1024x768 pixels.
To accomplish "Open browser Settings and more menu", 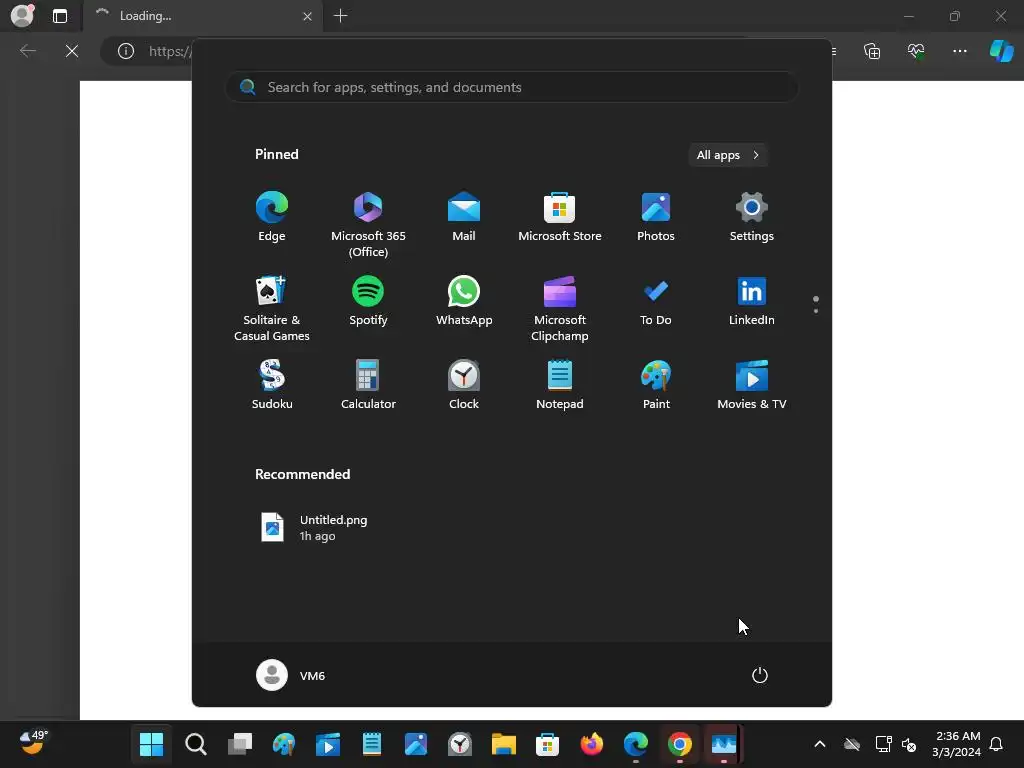I will pos(959,51).
